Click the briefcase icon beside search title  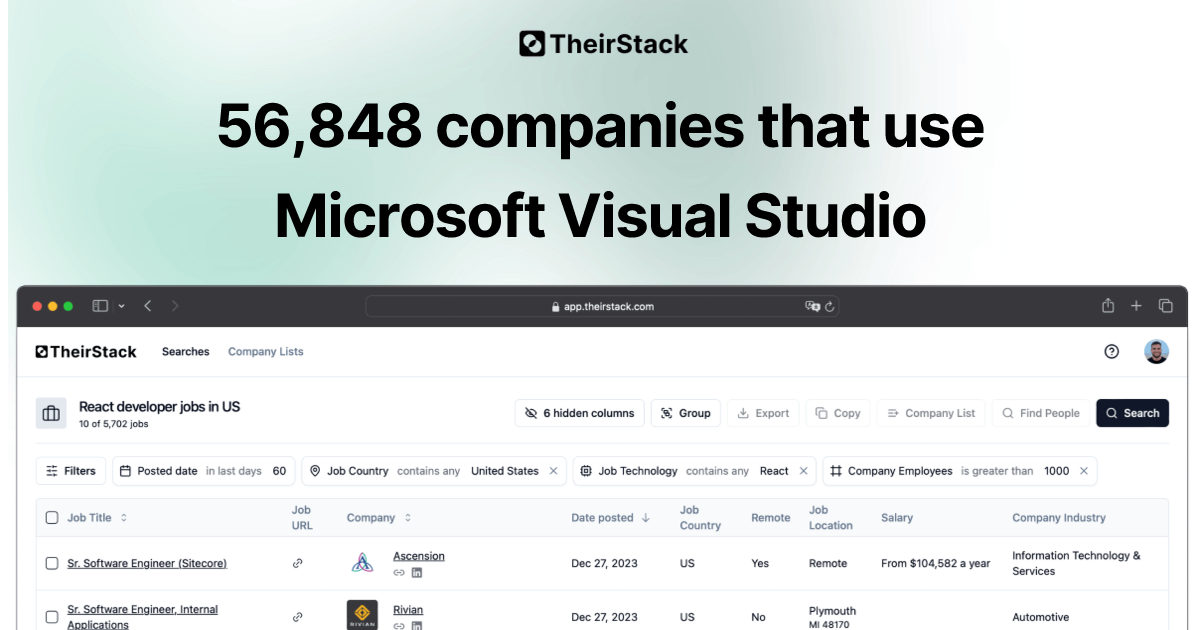coord(51,413)
